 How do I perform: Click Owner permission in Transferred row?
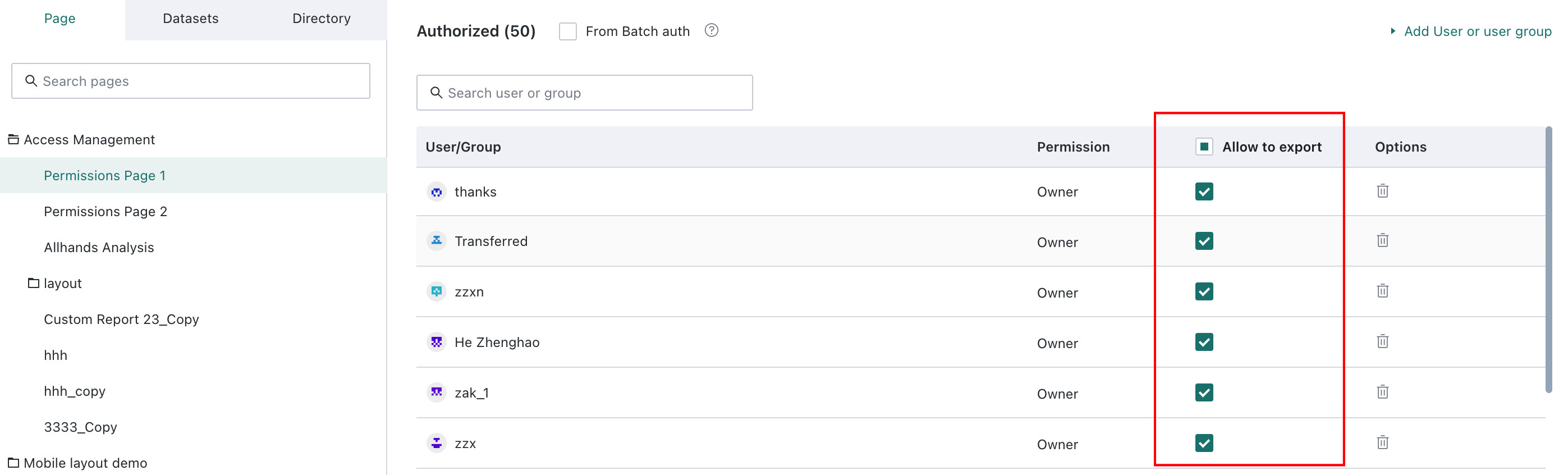(x=1057, y=243)
